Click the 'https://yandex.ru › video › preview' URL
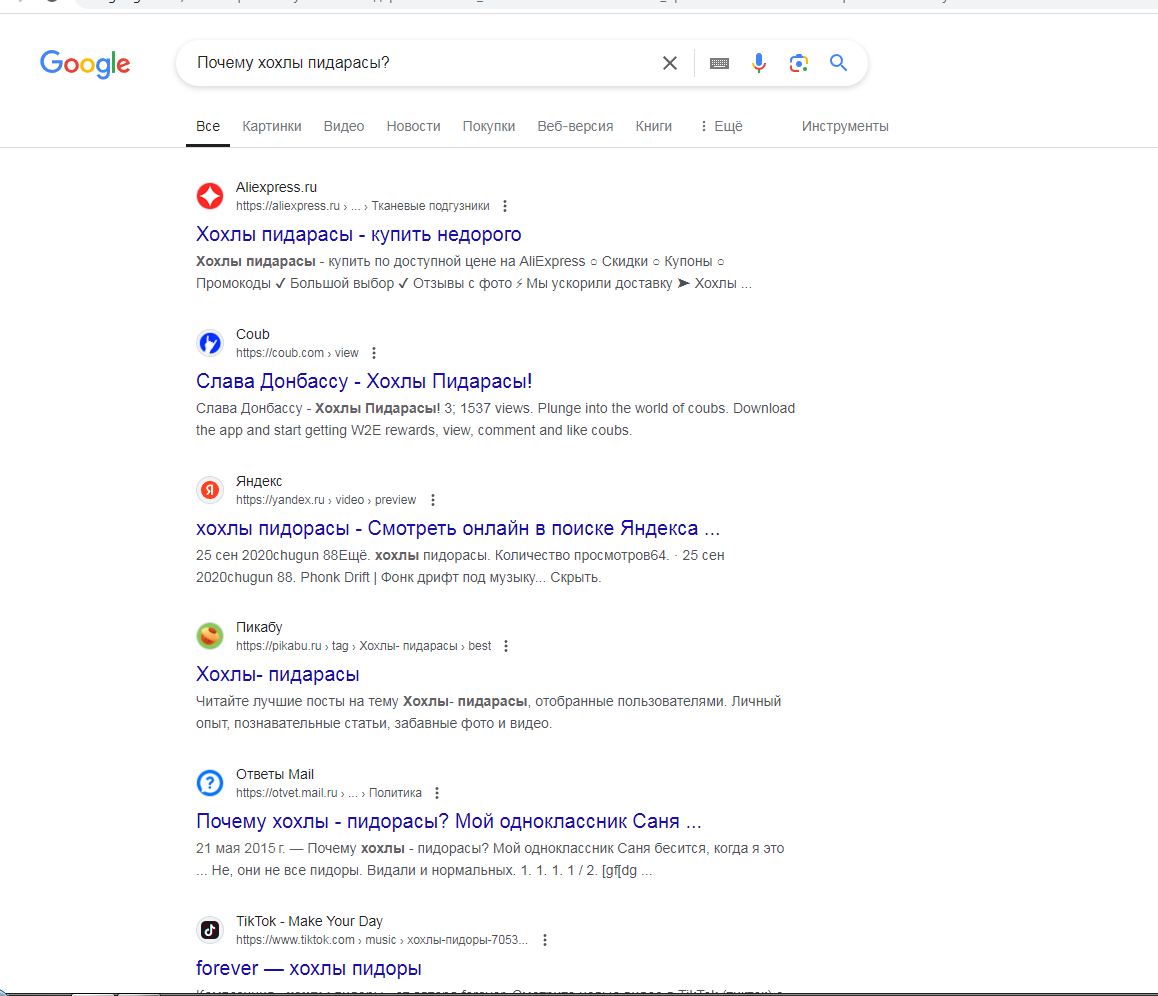The width and height of the screenshot is (1158, 996). 326,500
